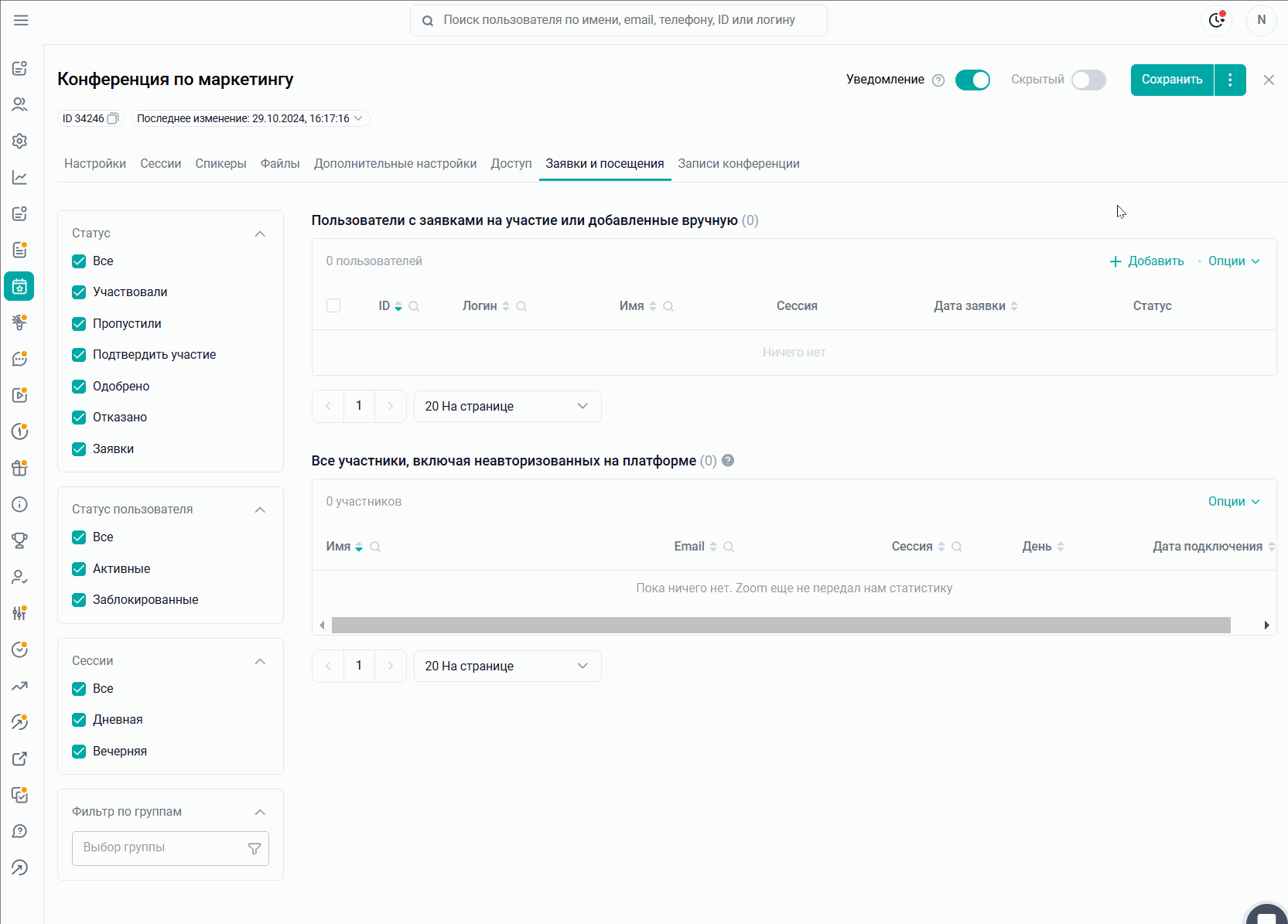The width and height of the screenshot is (1288, 924).
Task: Click the trophy sidebar icon
Action: 20,540
